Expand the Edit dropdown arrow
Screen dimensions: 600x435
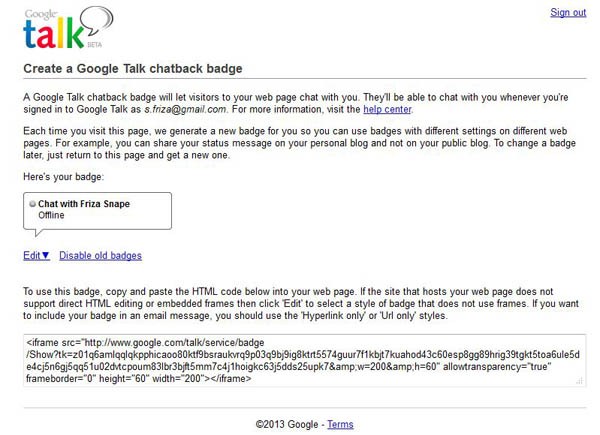point(46,255)
